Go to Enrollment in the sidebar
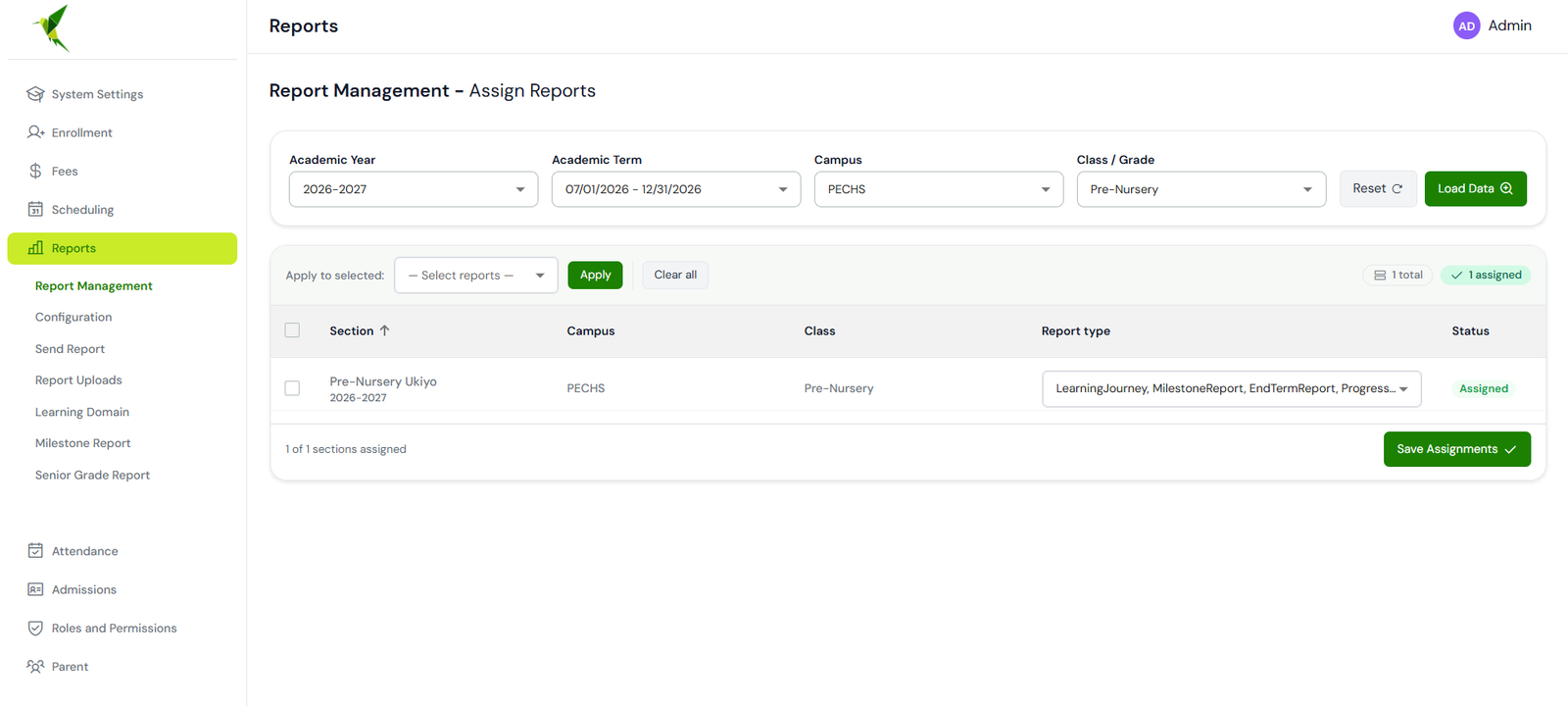This screenshot has height=706, width=1568. coord(122,132)
